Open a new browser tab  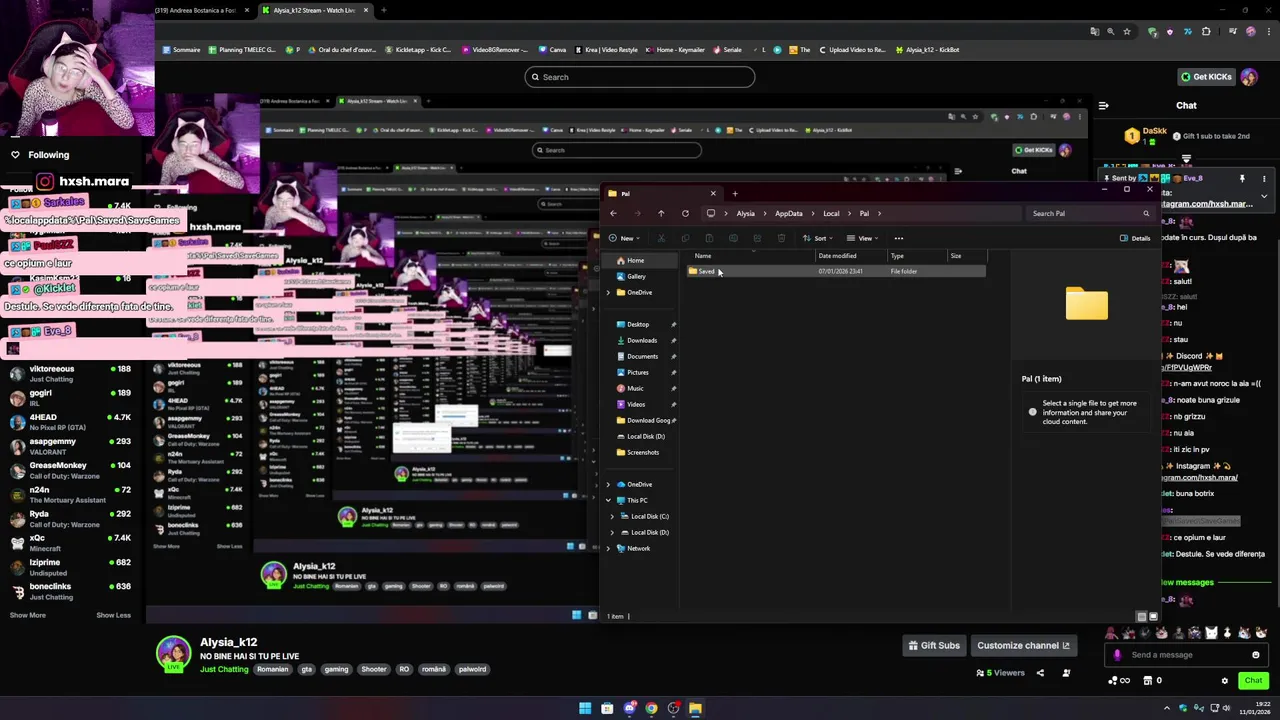click(x=384, y=10)
